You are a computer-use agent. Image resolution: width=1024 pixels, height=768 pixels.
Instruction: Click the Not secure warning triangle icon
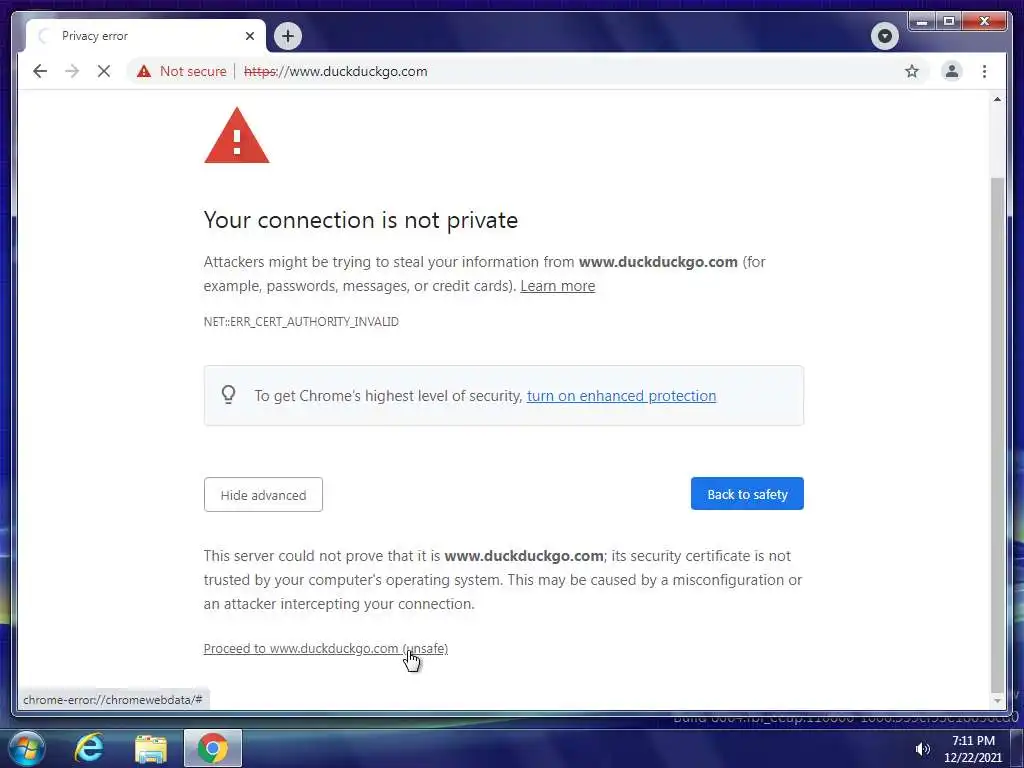[144, 71]
